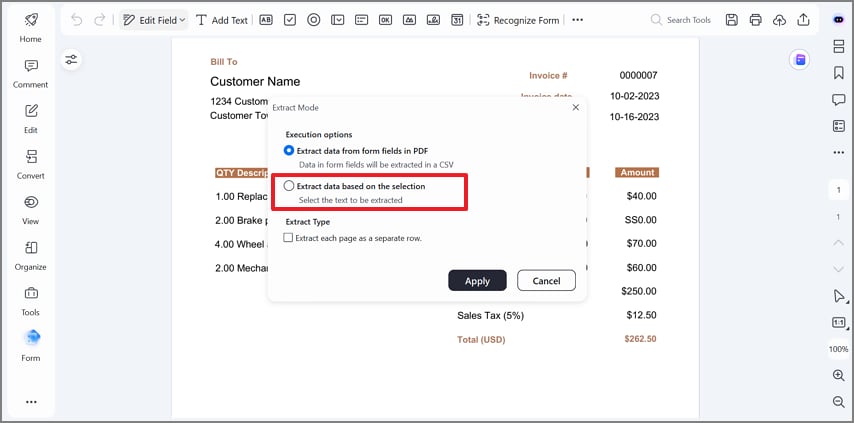The image size is (854, 423).
Task: Switch to the Edit tools in sidebar
Action: point(30,119)
